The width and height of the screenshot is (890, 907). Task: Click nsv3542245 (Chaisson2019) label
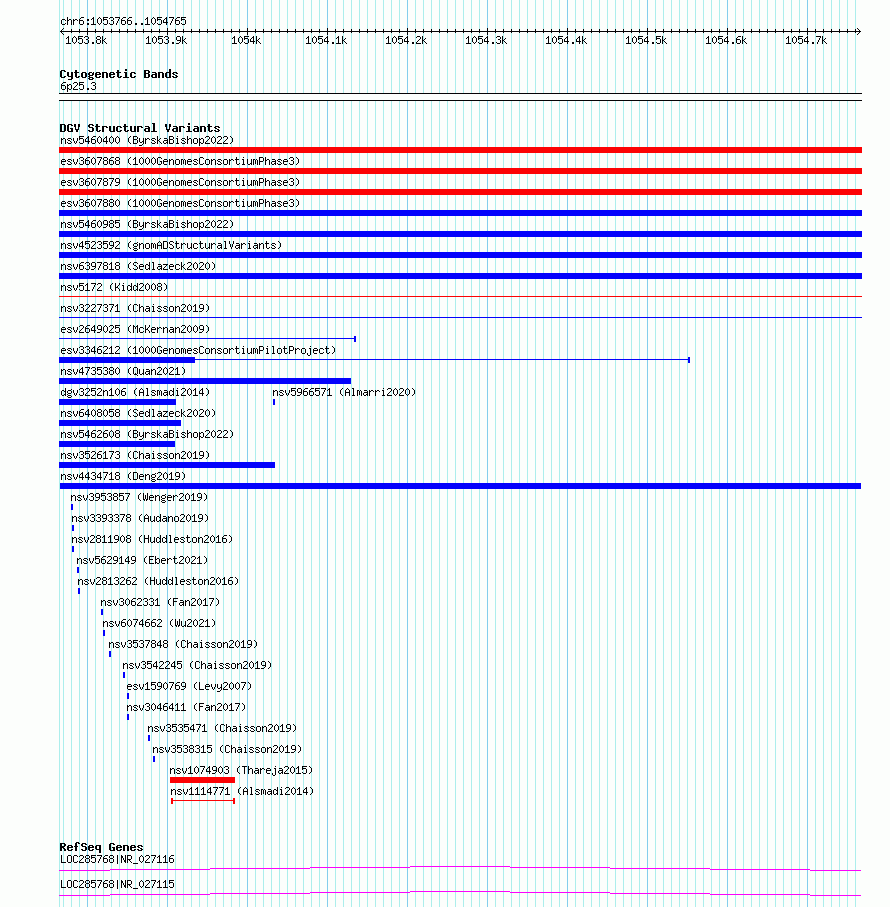point(197,665)
